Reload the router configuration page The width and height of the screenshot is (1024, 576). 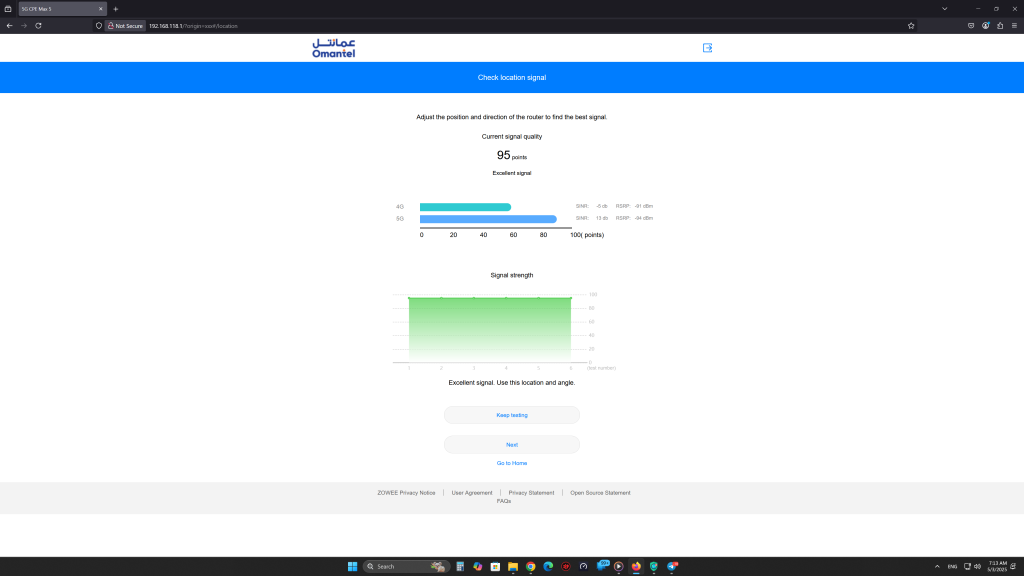pos(38,26)
